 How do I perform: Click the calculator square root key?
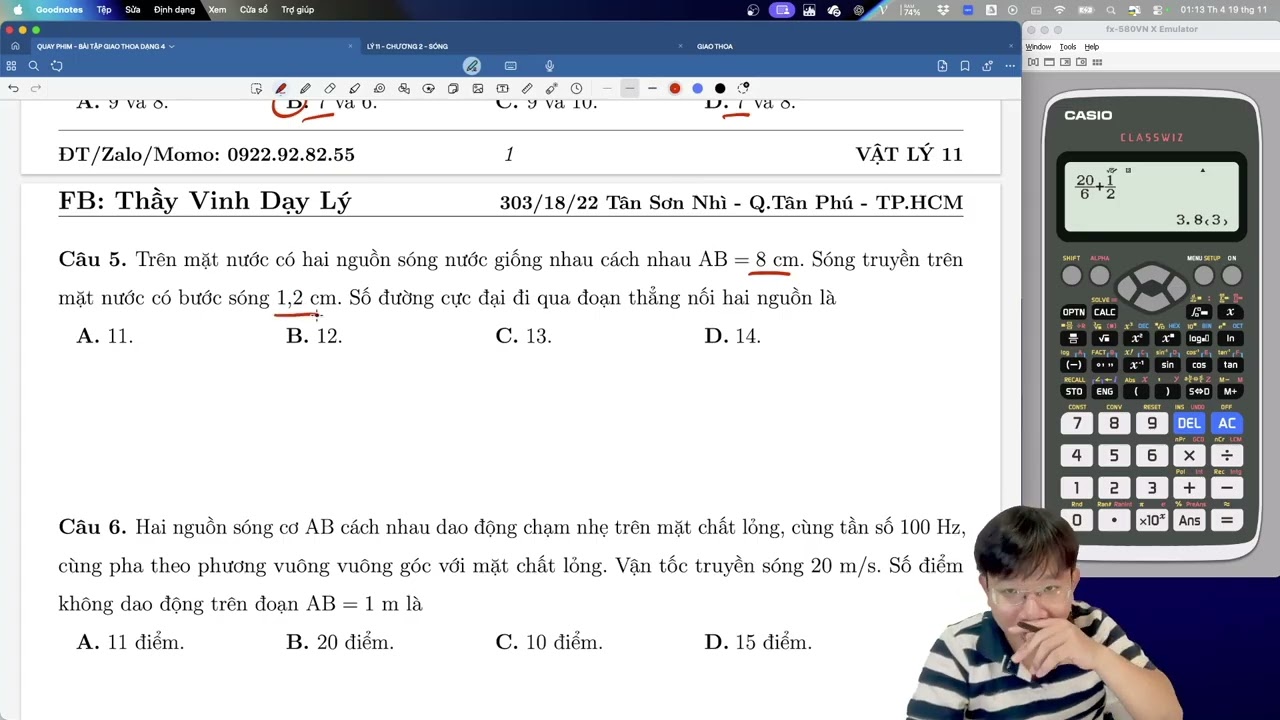(1105, 338)
